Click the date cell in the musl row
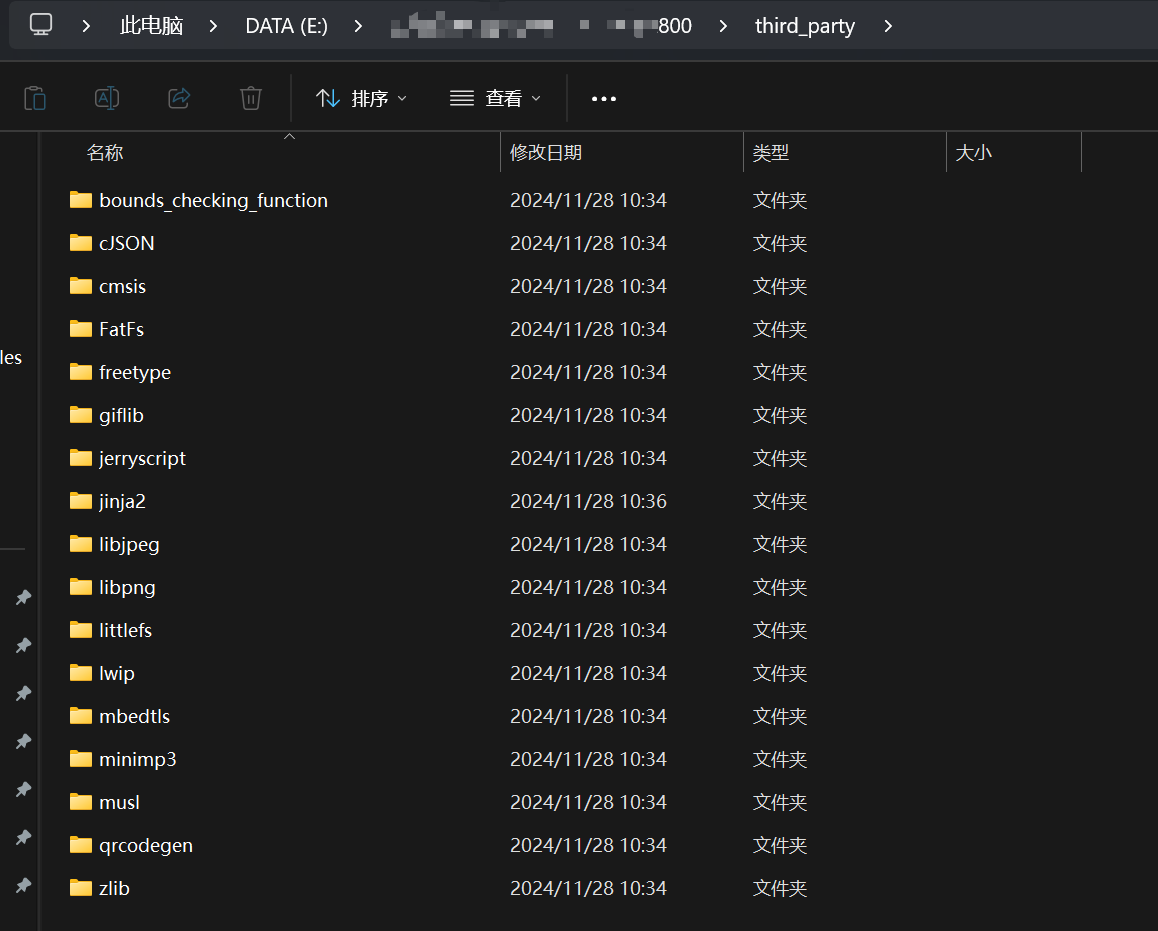This screenshot has height=931, width=1158. tap(589, 803)
